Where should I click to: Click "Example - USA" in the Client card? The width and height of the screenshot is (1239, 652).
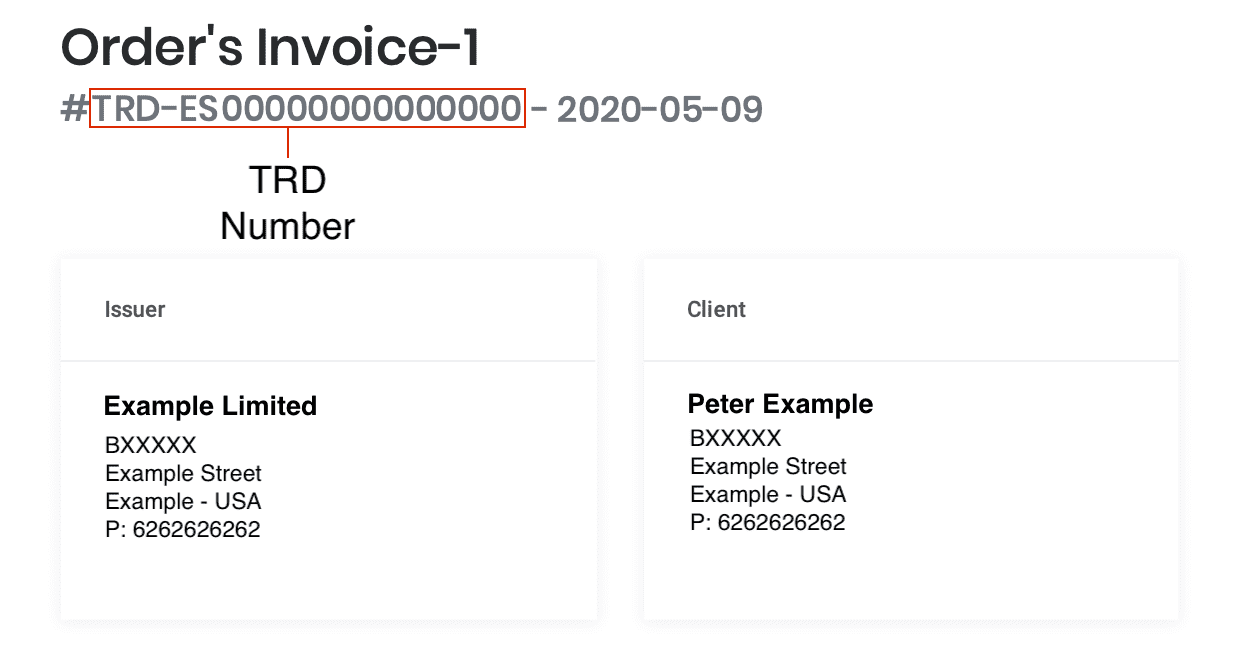tap(768, 494)
